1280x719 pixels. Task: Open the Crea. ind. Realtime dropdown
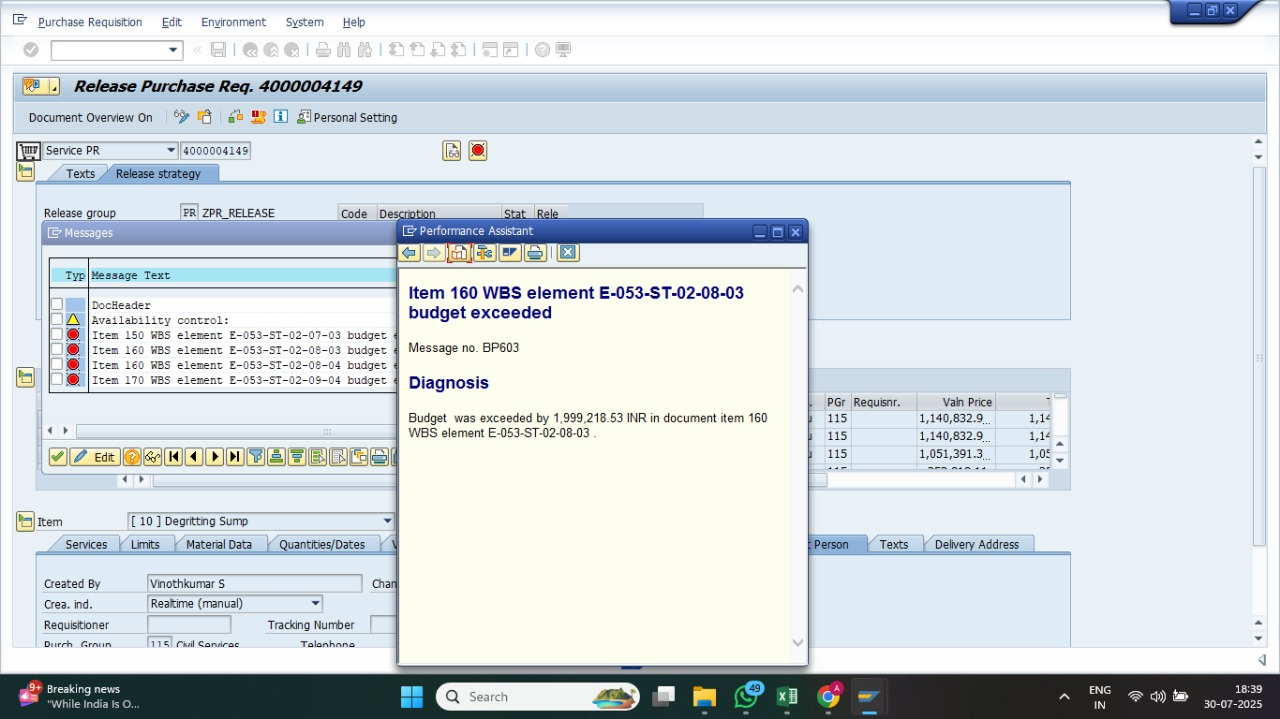tap(315, 604)
